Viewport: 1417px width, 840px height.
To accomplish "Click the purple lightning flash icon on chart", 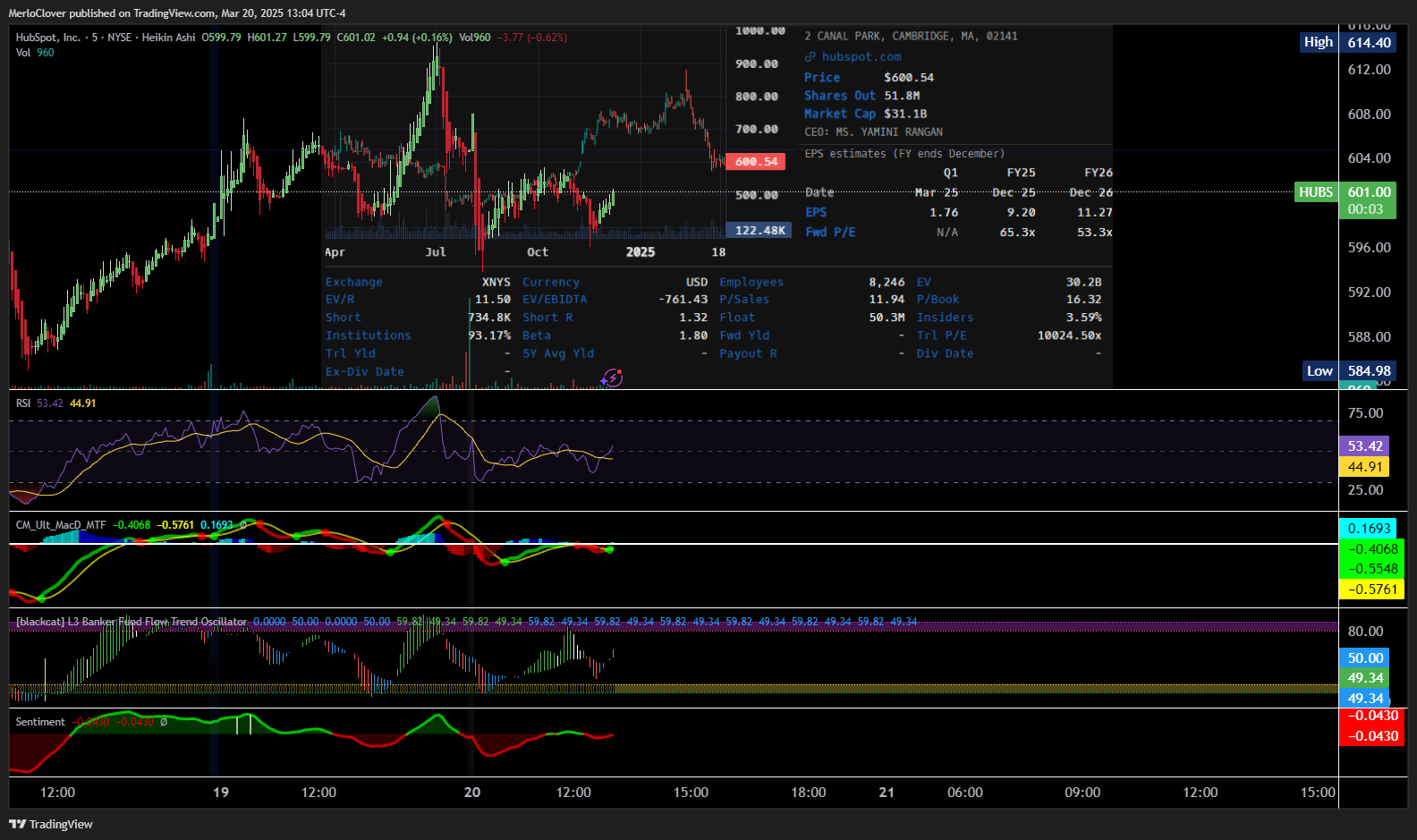I will [611, 378].
